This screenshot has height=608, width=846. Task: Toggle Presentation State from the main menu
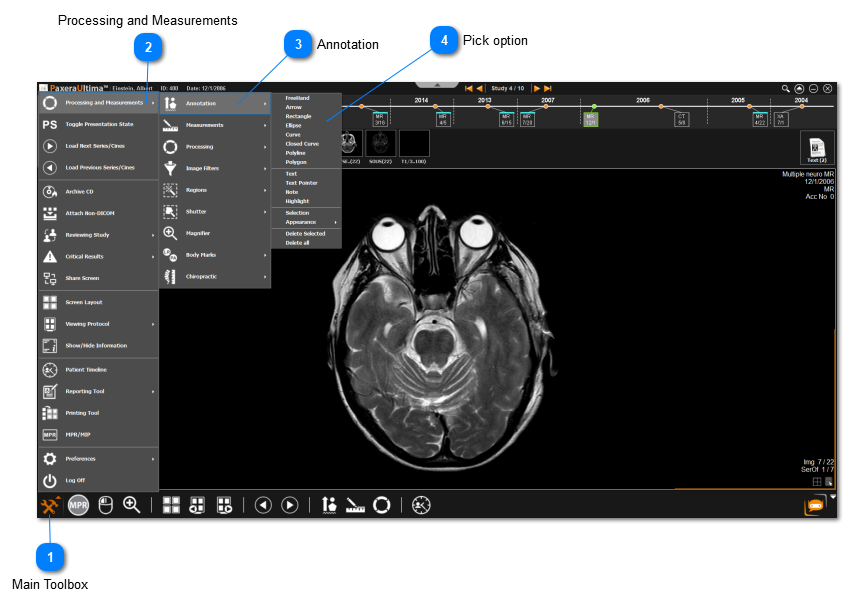click(98, 124)
